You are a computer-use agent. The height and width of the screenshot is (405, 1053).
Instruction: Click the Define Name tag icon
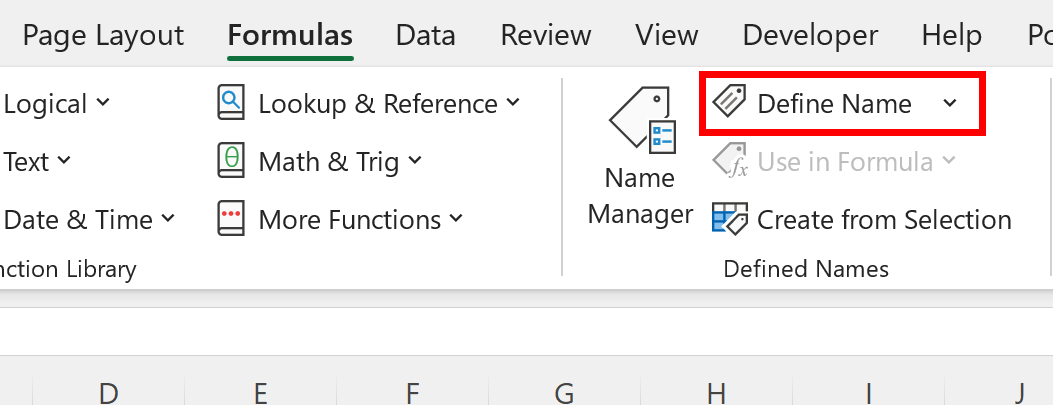(x=729, y=103)
